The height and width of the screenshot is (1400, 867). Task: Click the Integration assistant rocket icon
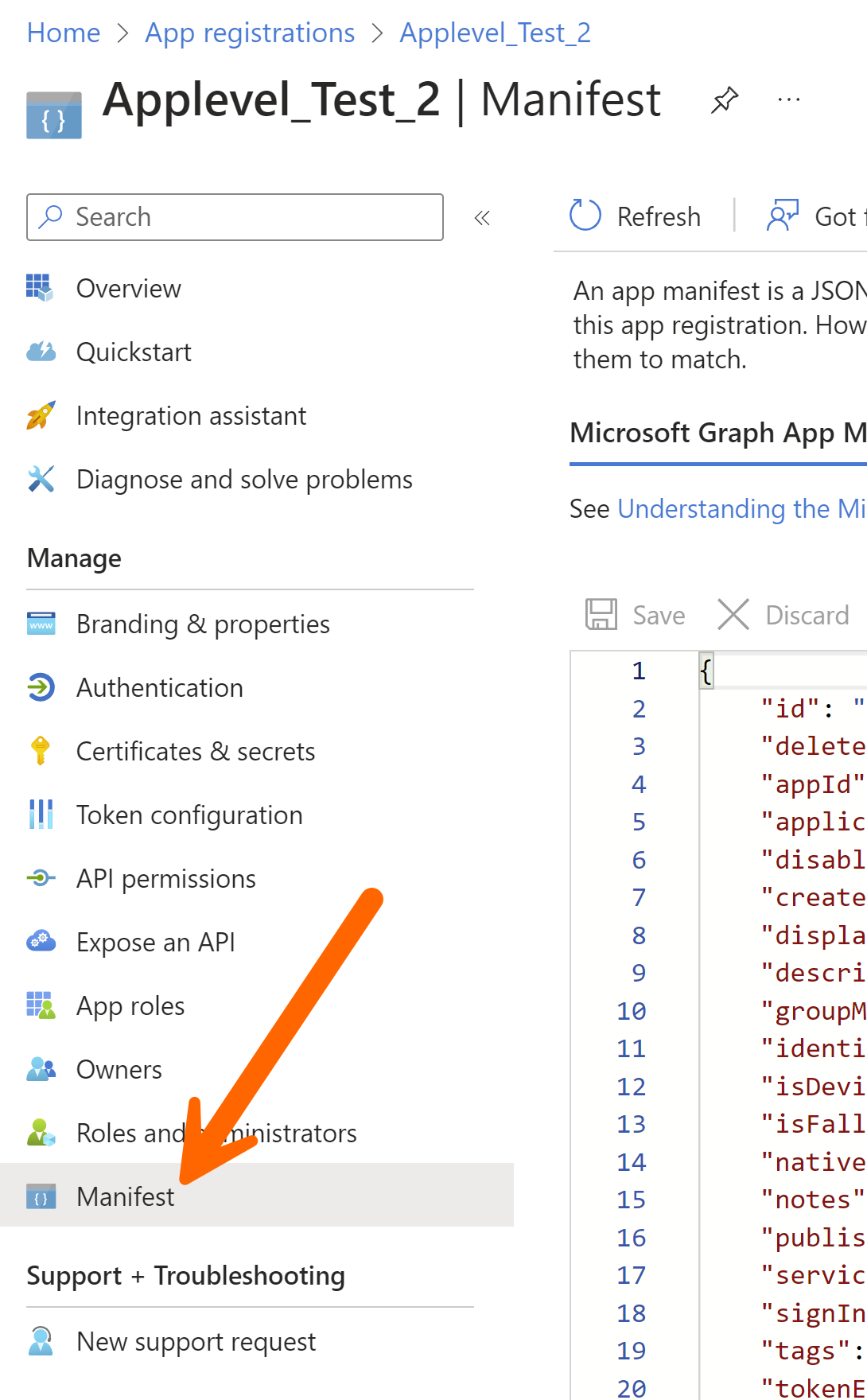pos(41,415)
